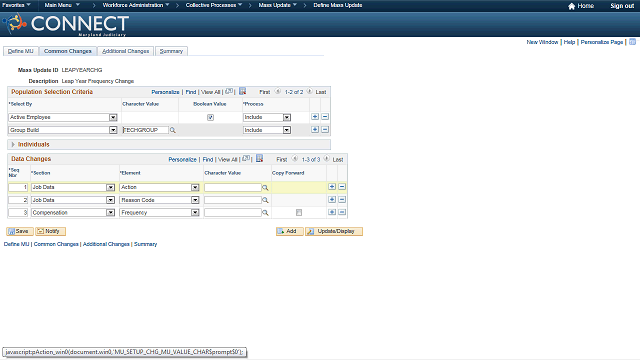Screen dimensions: 640x360
Task: Add row after Active Employee criteria
Action: [315, 117]
